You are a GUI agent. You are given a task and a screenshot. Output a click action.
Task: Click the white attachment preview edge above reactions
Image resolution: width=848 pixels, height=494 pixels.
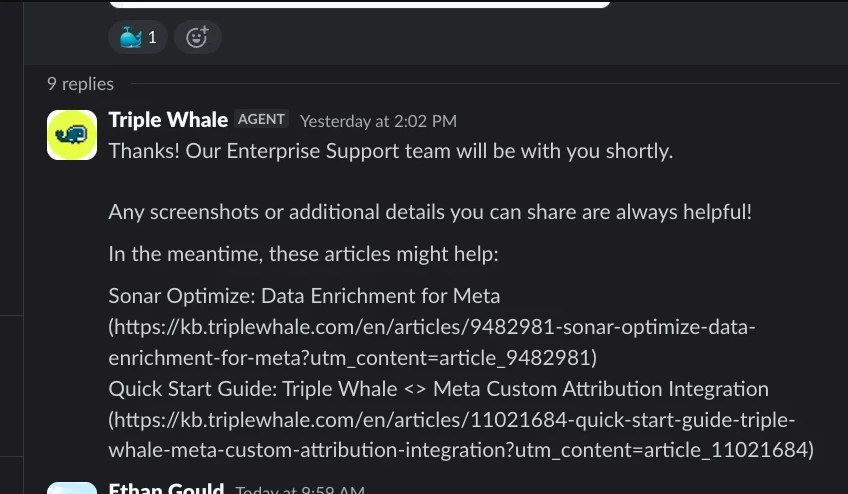360,4
